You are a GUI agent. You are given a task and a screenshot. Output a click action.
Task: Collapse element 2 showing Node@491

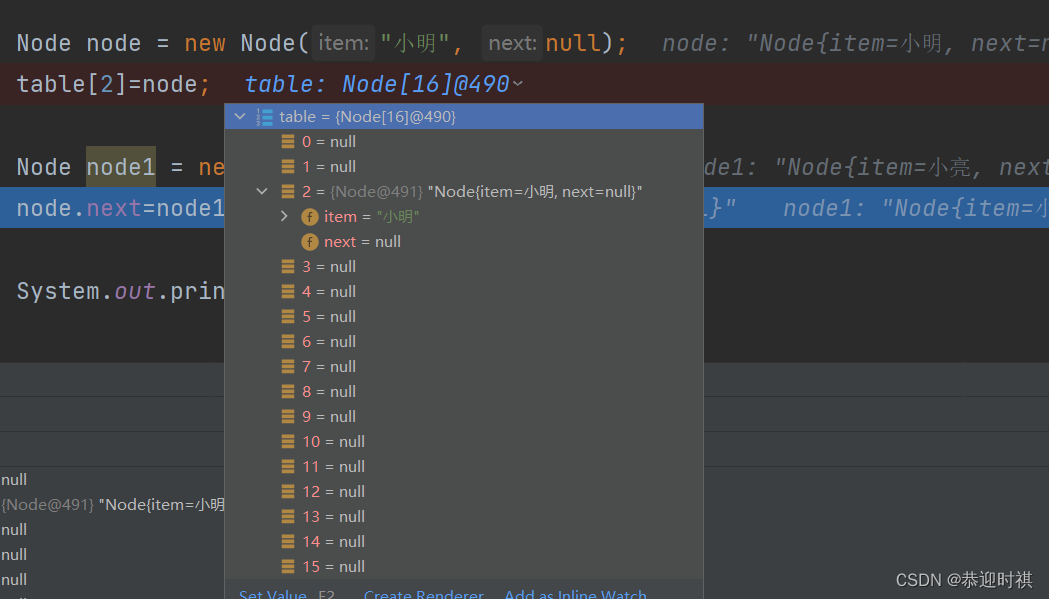tap(262, 191)
